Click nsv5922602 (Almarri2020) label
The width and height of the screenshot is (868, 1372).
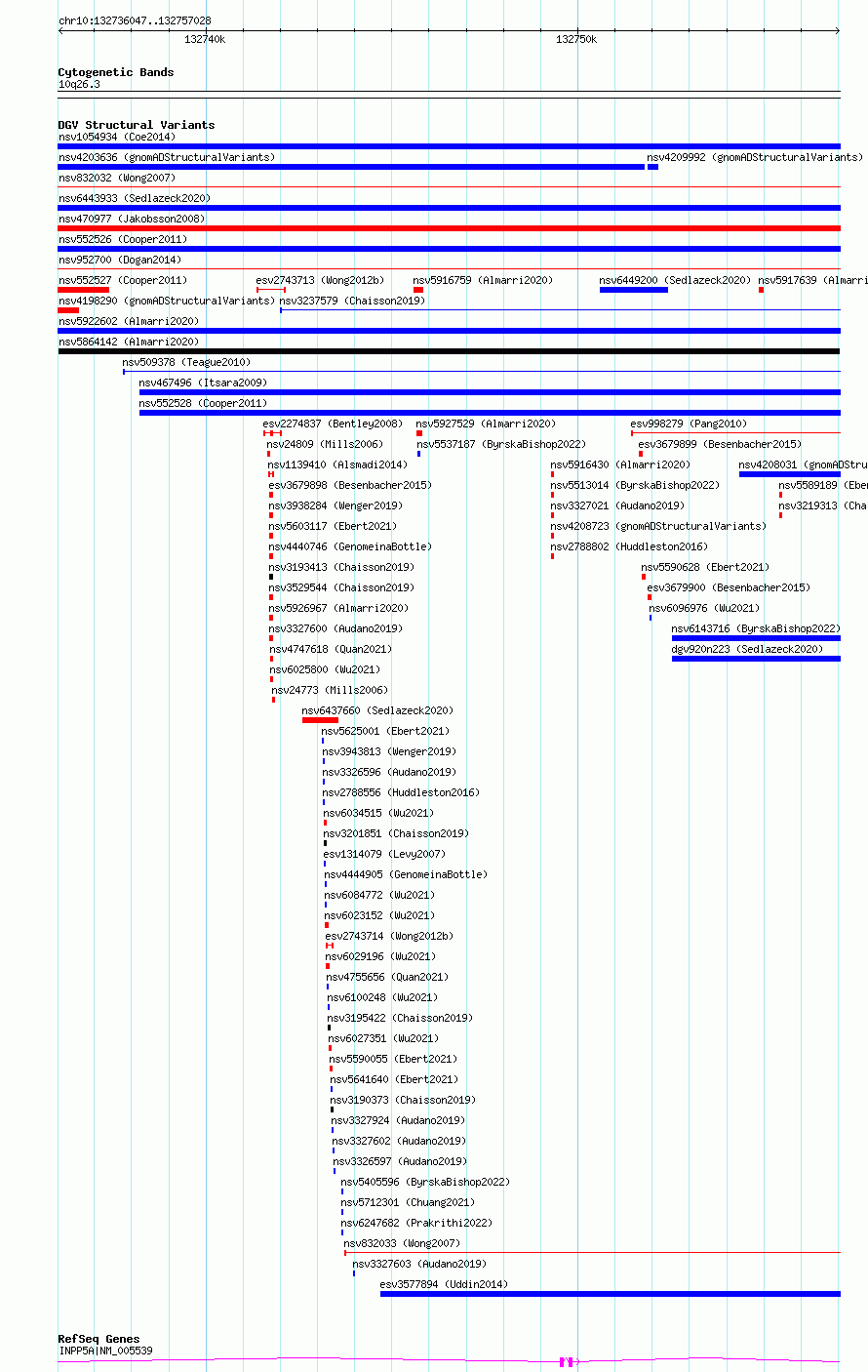pos(129,321)
